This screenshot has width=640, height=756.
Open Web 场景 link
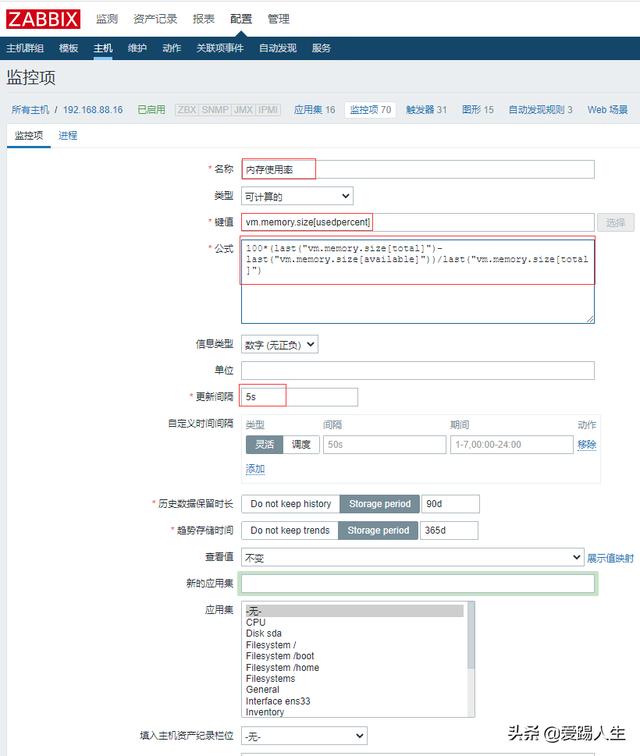click(607, 110)
